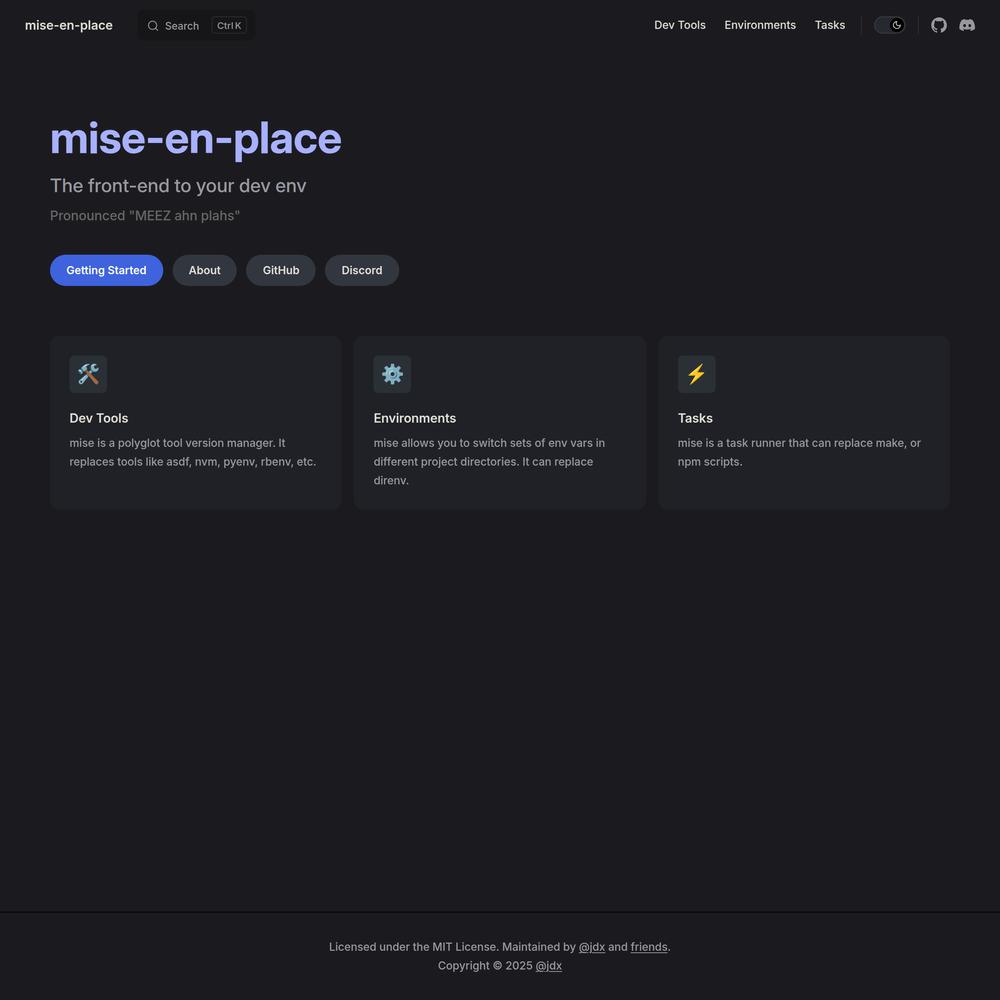This screenshot has width=1000, height=1000.
Task: Open the Tasks feature card heading
Action: tap(695, 418)
